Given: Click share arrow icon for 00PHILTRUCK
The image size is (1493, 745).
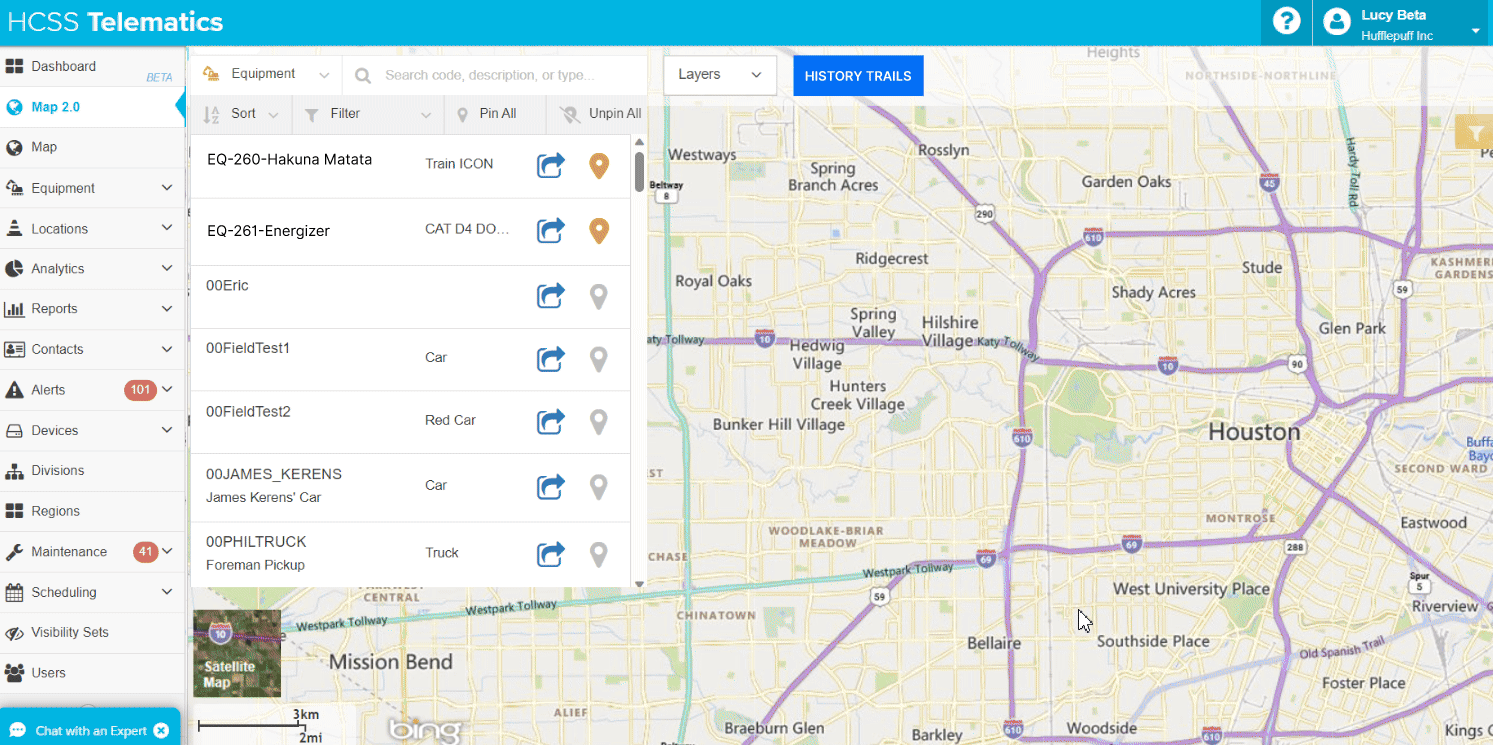Looking at the screenshot, I should (x=551, y=553).
